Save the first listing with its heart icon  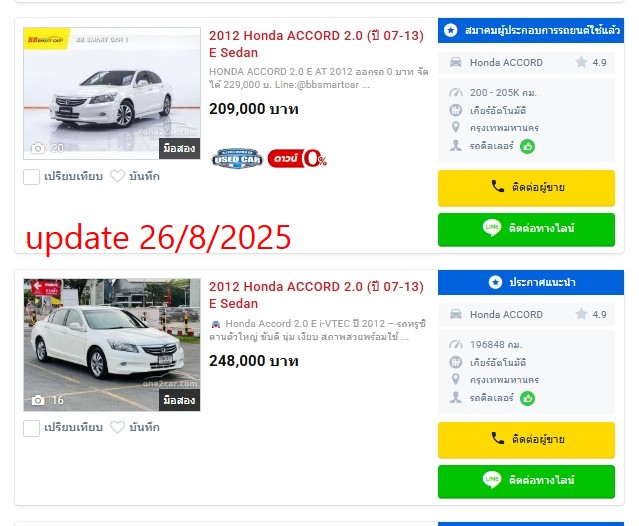coord(117,176)
